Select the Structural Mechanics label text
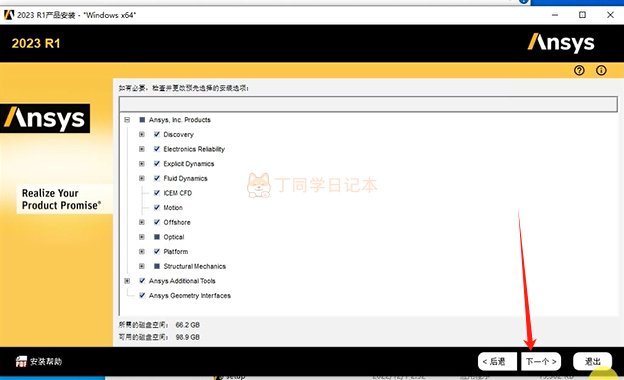 tap(195, 266)
